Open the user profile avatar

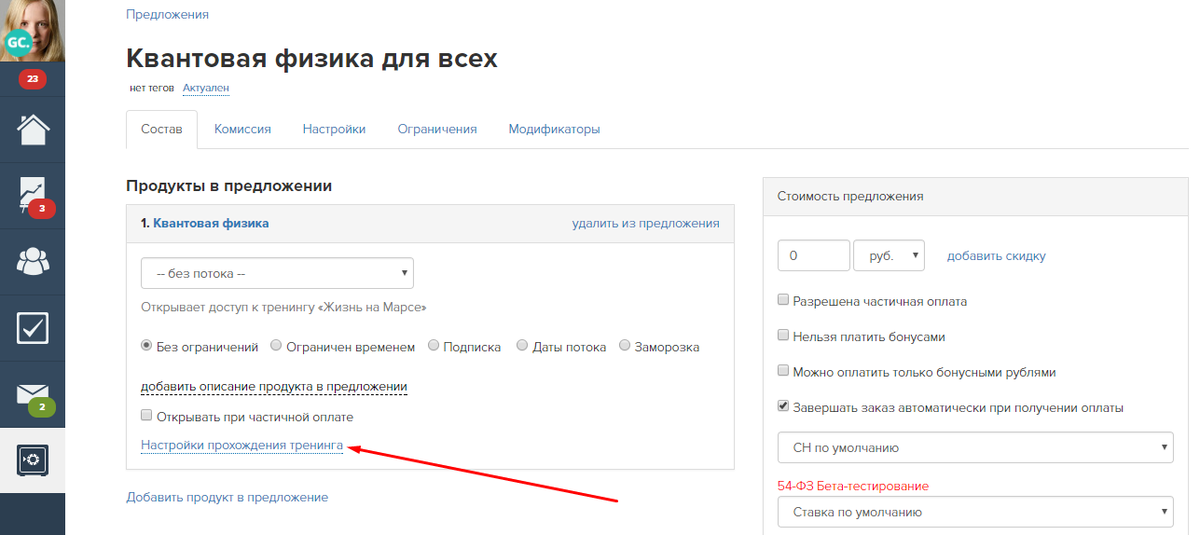32,30
